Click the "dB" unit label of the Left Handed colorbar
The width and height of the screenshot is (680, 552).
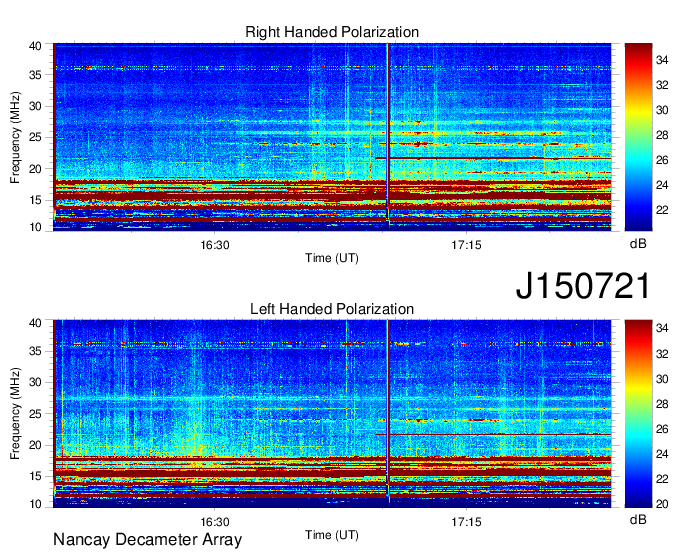coord(638,519)
